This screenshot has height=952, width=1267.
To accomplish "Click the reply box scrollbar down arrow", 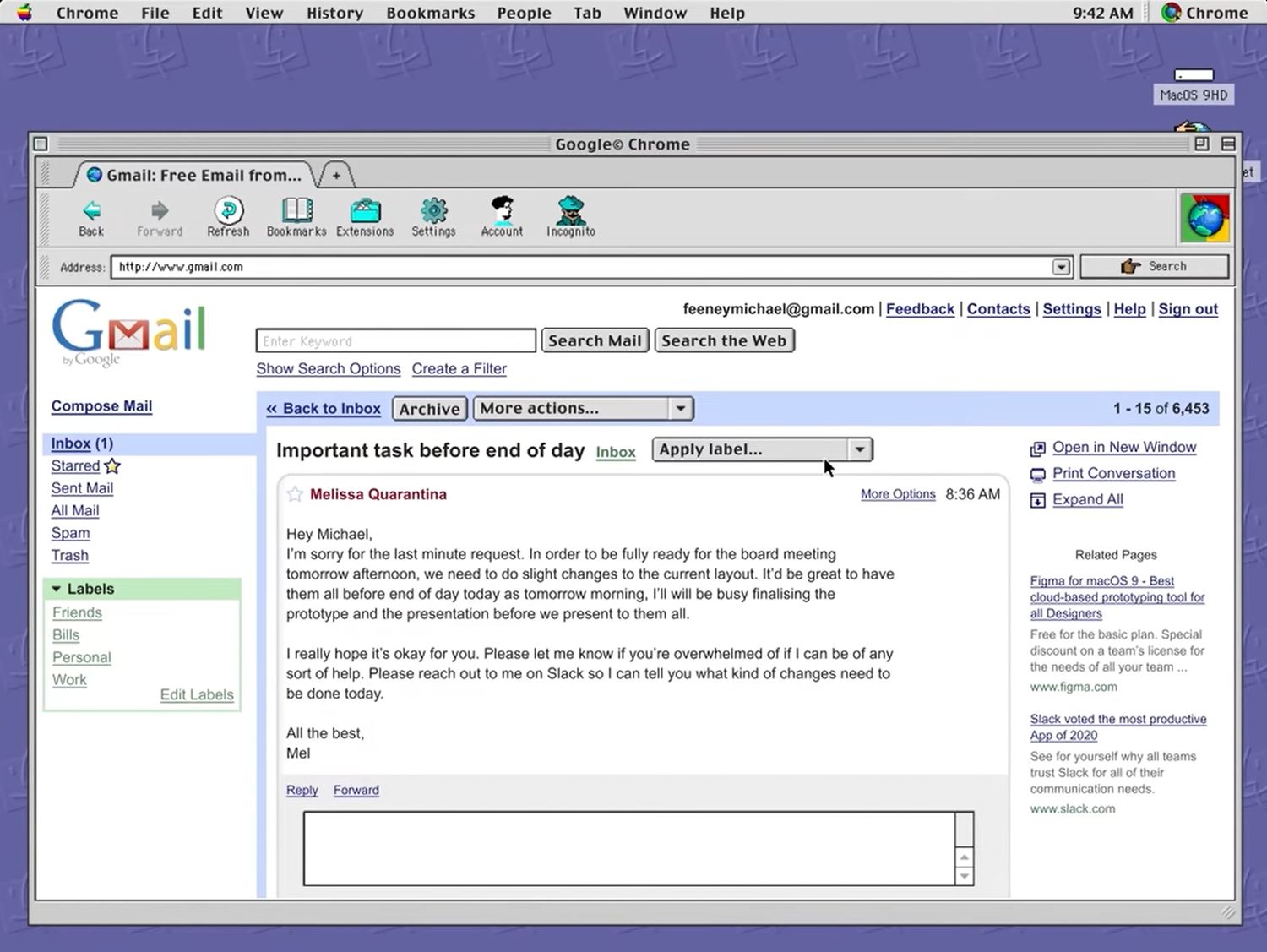I will tap(964, 876).
